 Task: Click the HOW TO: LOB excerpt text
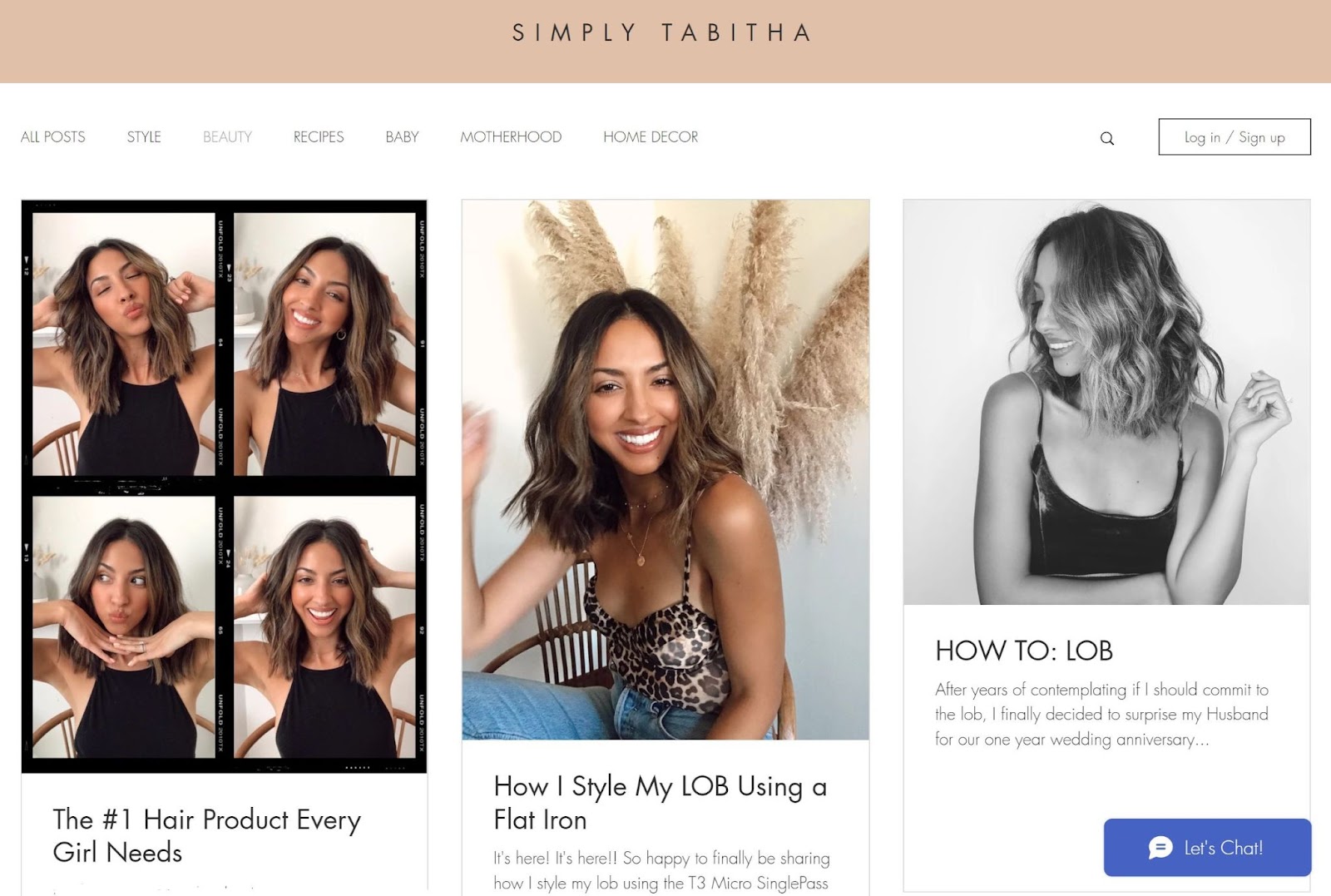(1101, 715)
